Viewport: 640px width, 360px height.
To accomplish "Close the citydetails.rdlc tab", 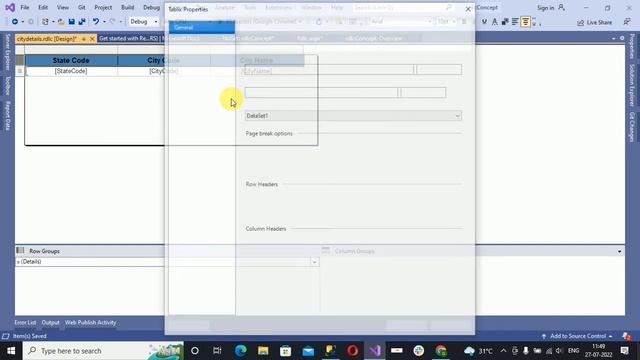I will (92, 39).
